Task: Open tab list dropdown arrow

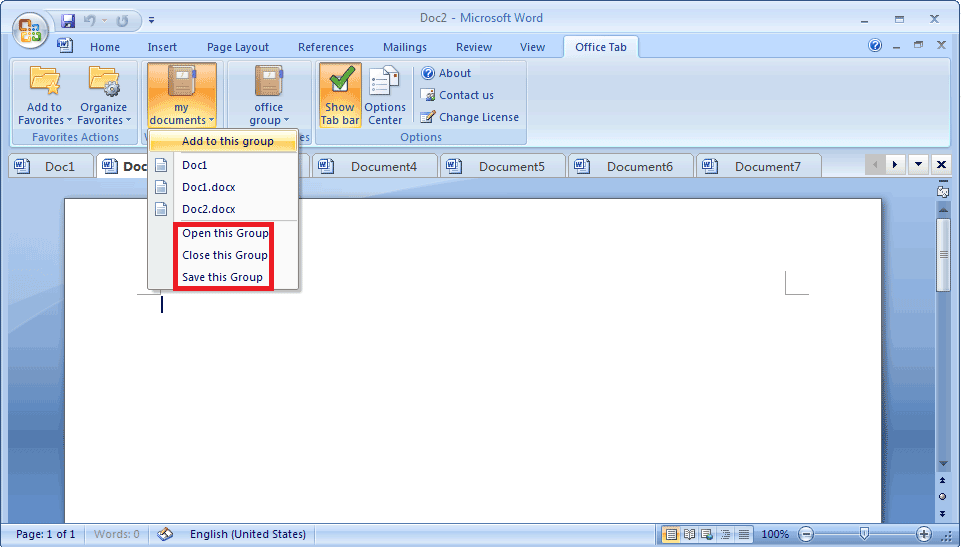Action: (918, 164)
